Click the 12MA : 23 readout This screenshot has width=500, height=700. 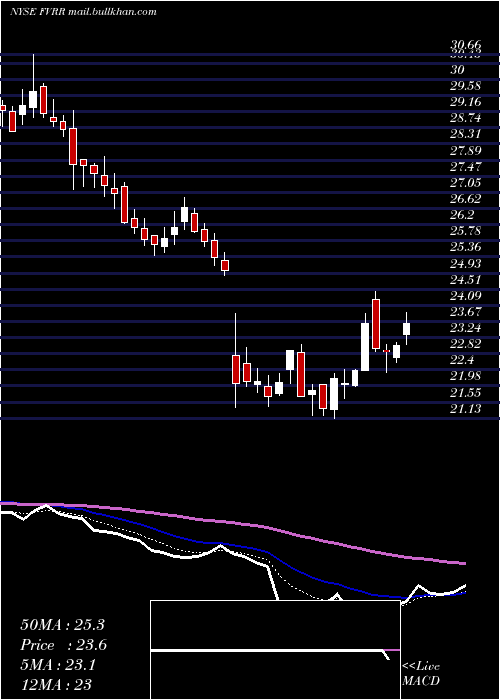point(56,685)
